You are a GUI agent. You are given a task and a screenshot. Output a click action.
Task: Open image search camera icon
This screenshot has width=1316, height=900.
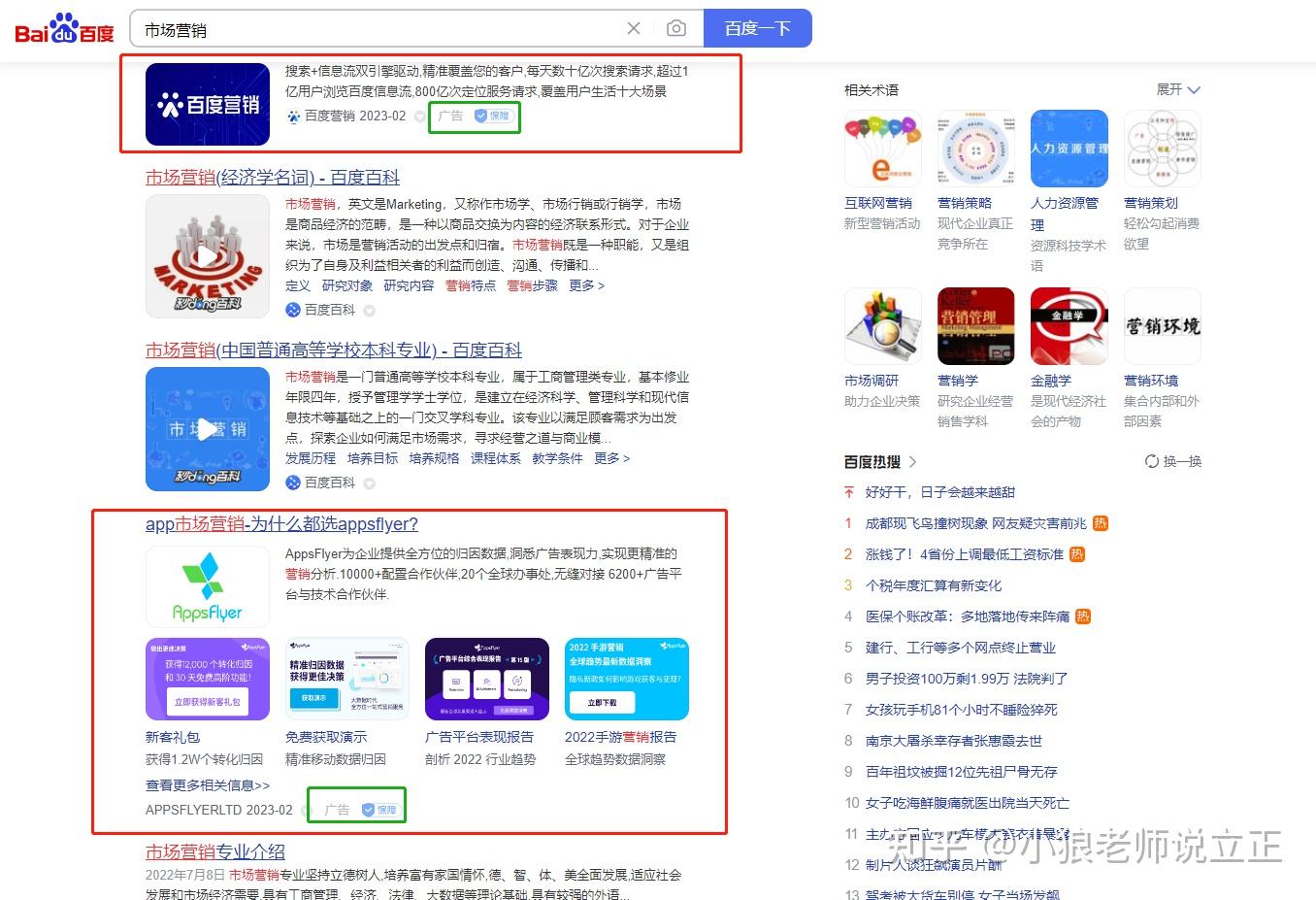(x=676, y=29)
